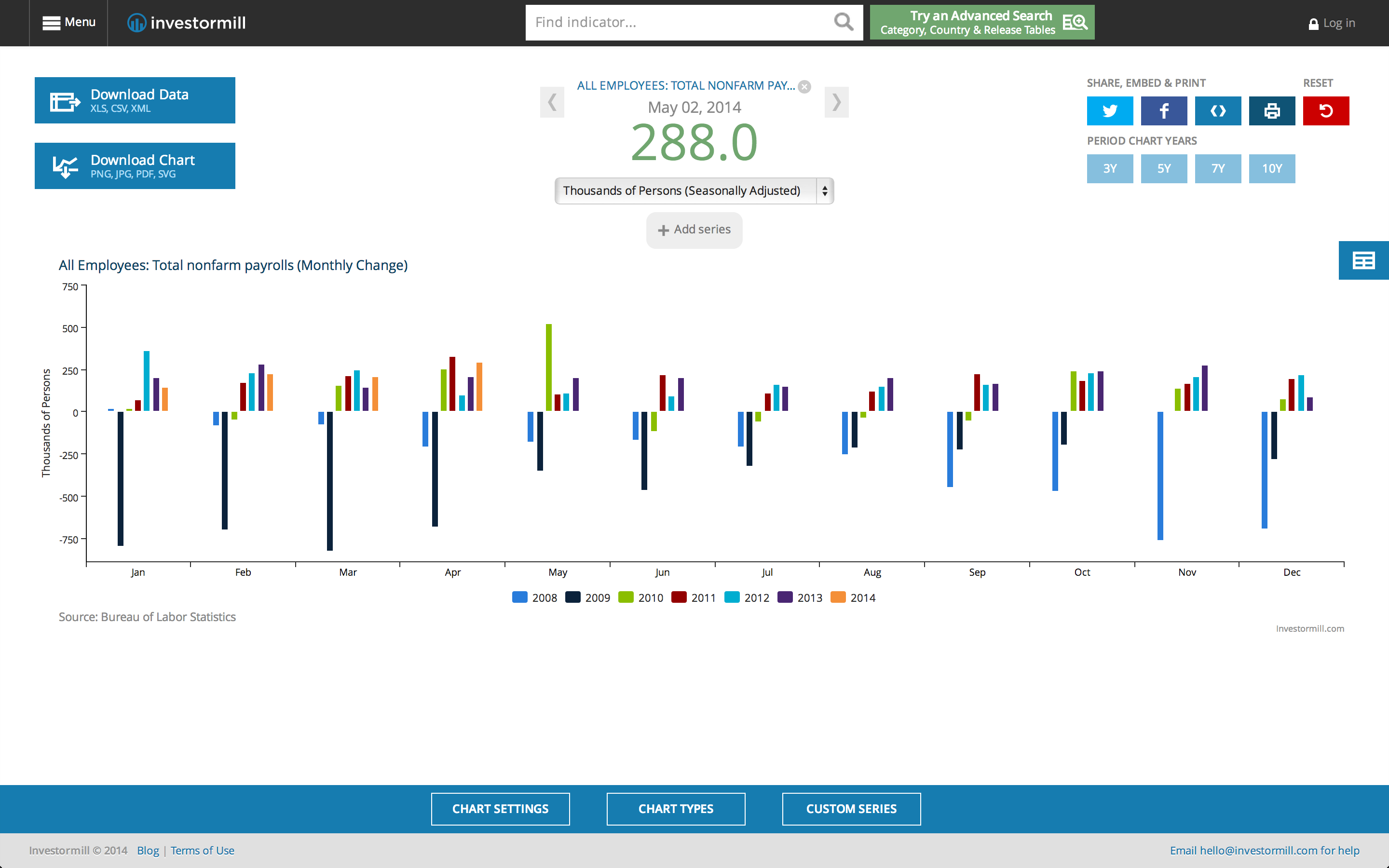Image resolution: width=1389 pixels, height=868 pixels.
Task: Remove the nonfarm payrolls series
Action: coord(804,87)
